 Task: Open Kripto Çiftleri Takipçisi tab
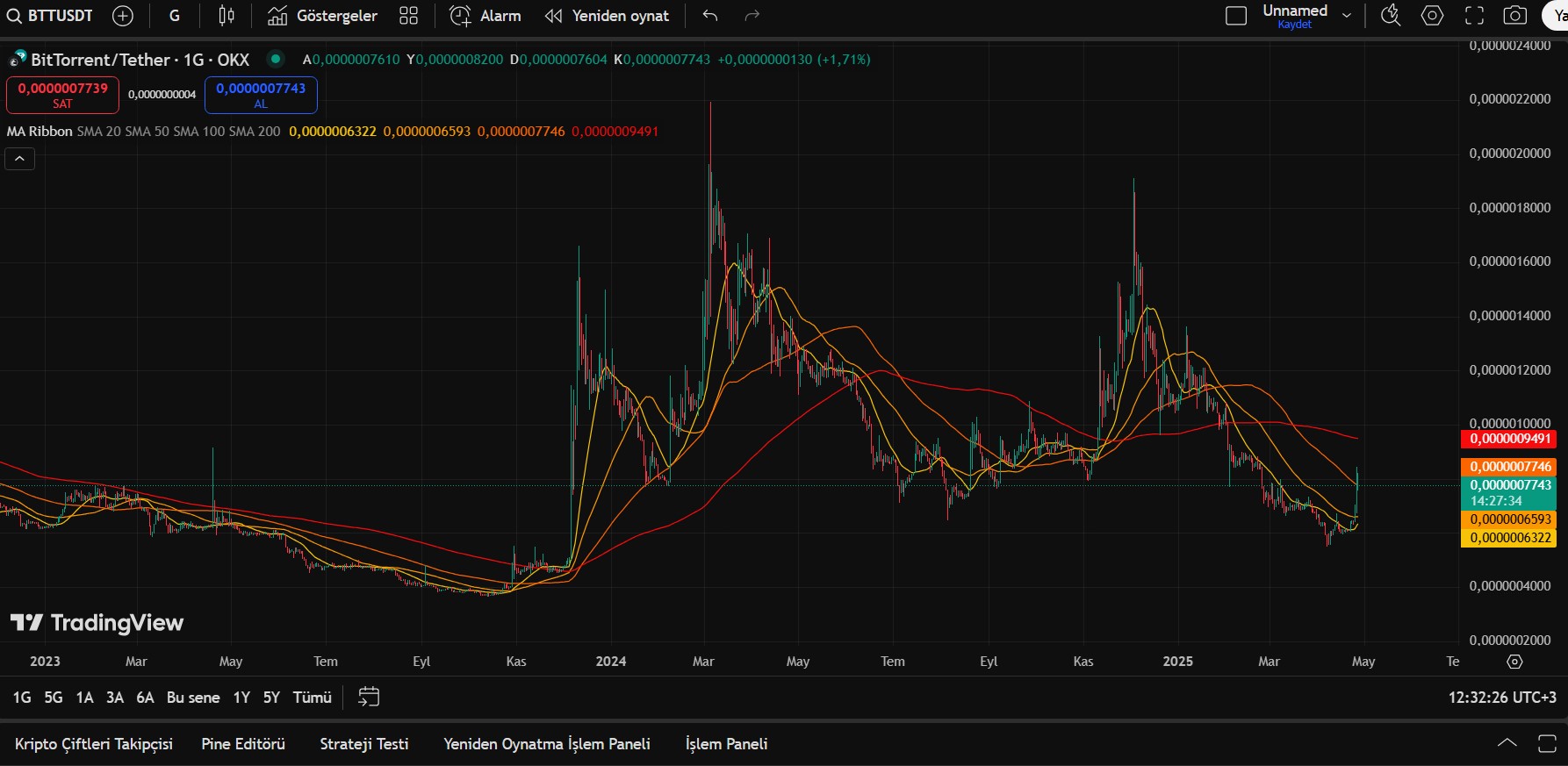(x=94, y=744)
